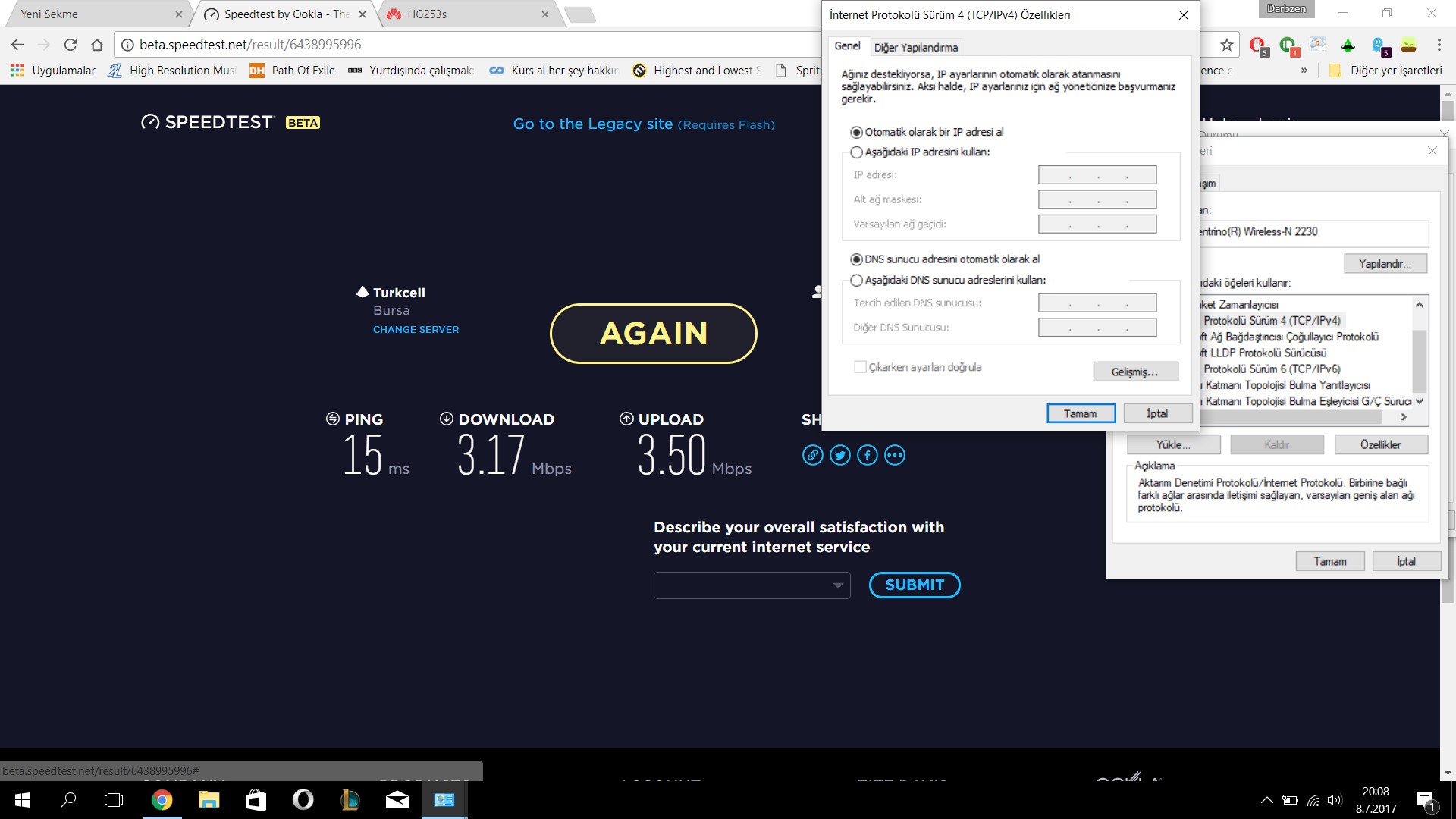Go to the Legacy site link
1456x819 pixels.
pos(644,124)
